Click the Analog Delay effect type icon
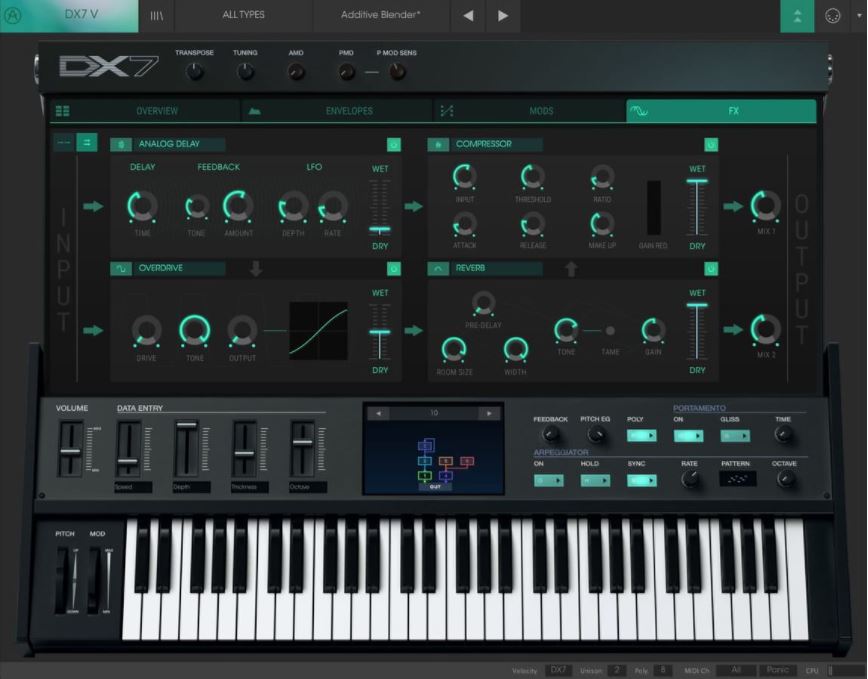 (122, 144)
